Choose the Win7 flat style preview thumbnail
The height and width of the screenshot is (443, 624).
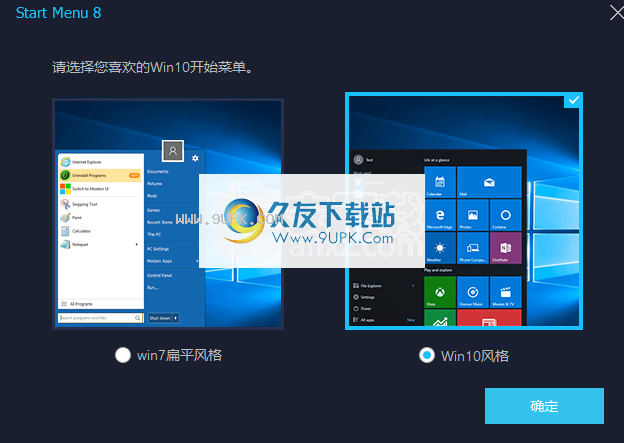(x=168, y=214)
